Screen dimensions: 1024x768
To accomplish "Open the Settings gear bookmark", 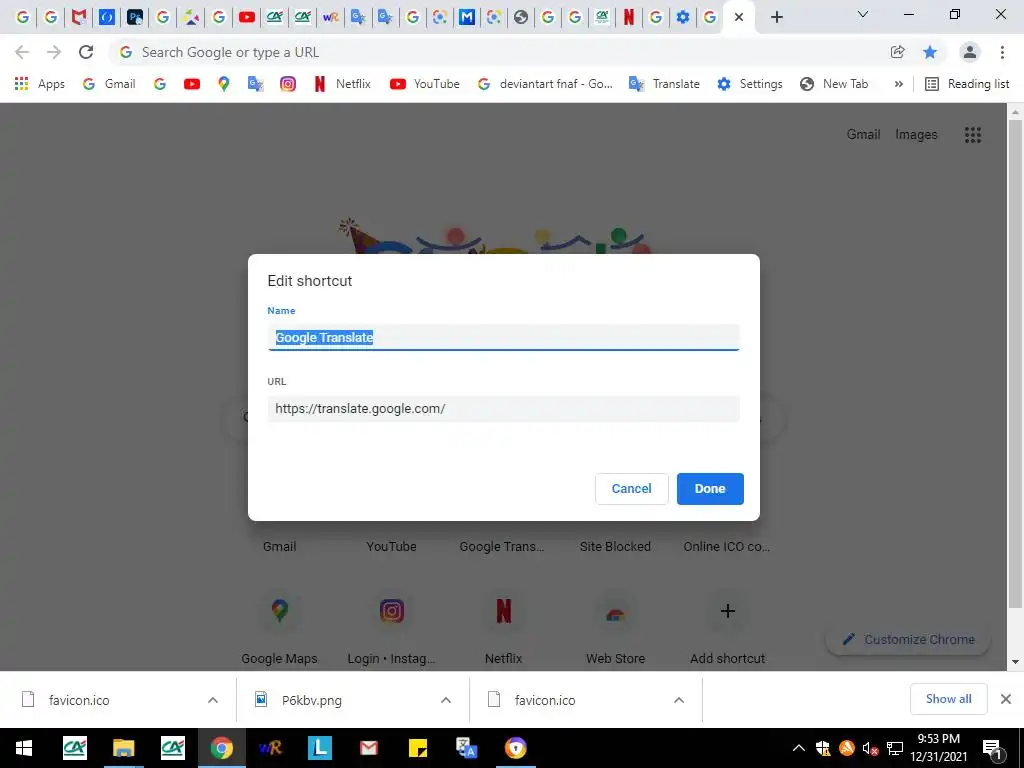I will 750,84.
